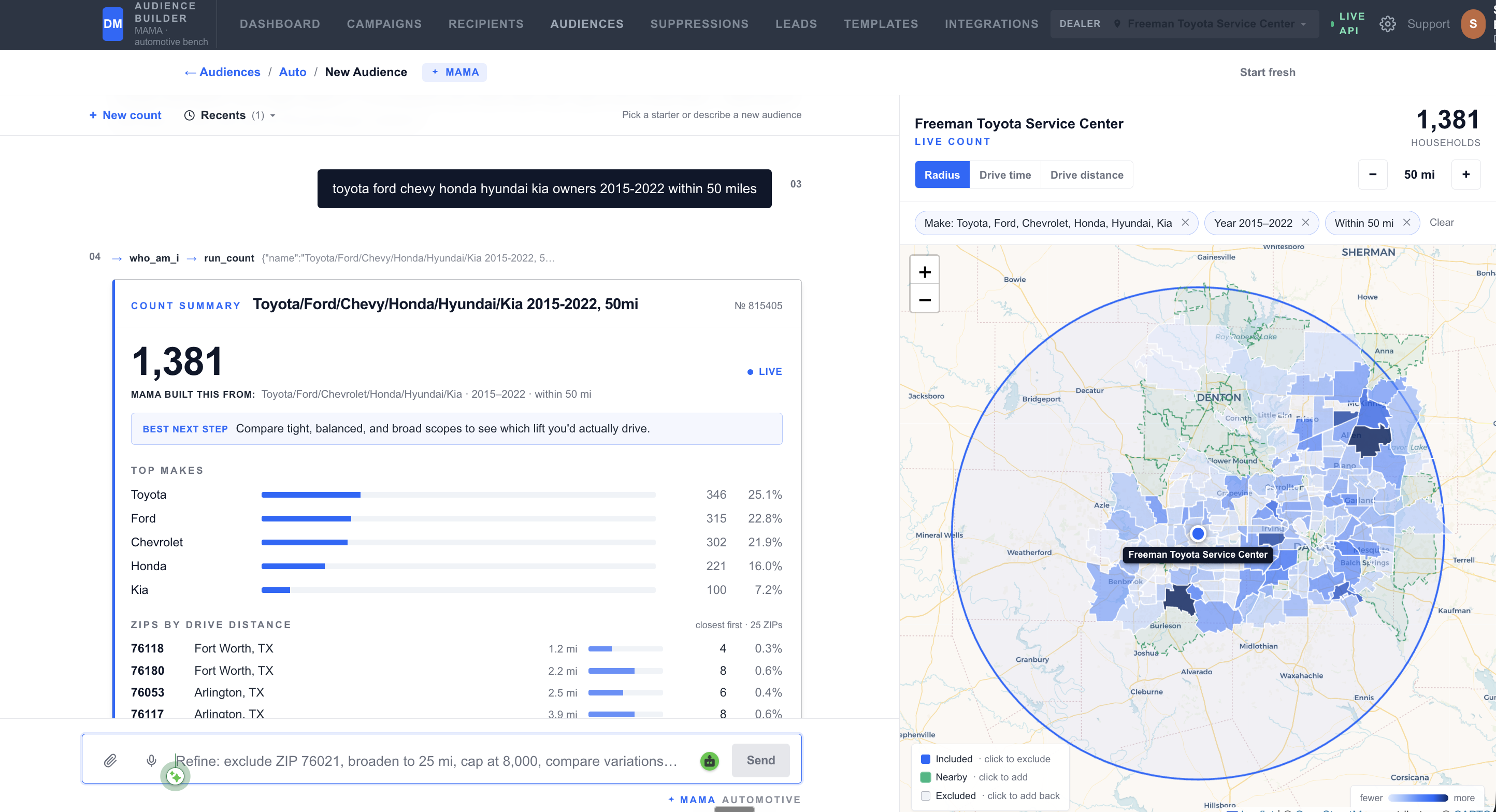The image size is (1496, 812).
Task: Open Audiences nav tab
Action: (586, 24)
